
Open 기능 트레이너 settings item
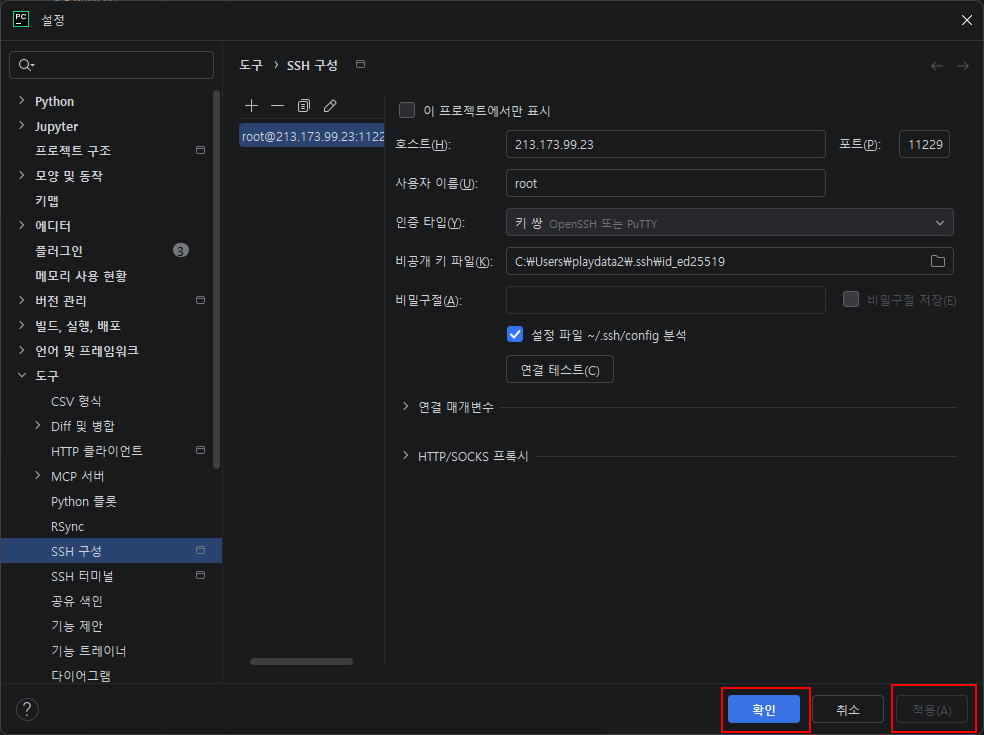click(x=88, y=651)
